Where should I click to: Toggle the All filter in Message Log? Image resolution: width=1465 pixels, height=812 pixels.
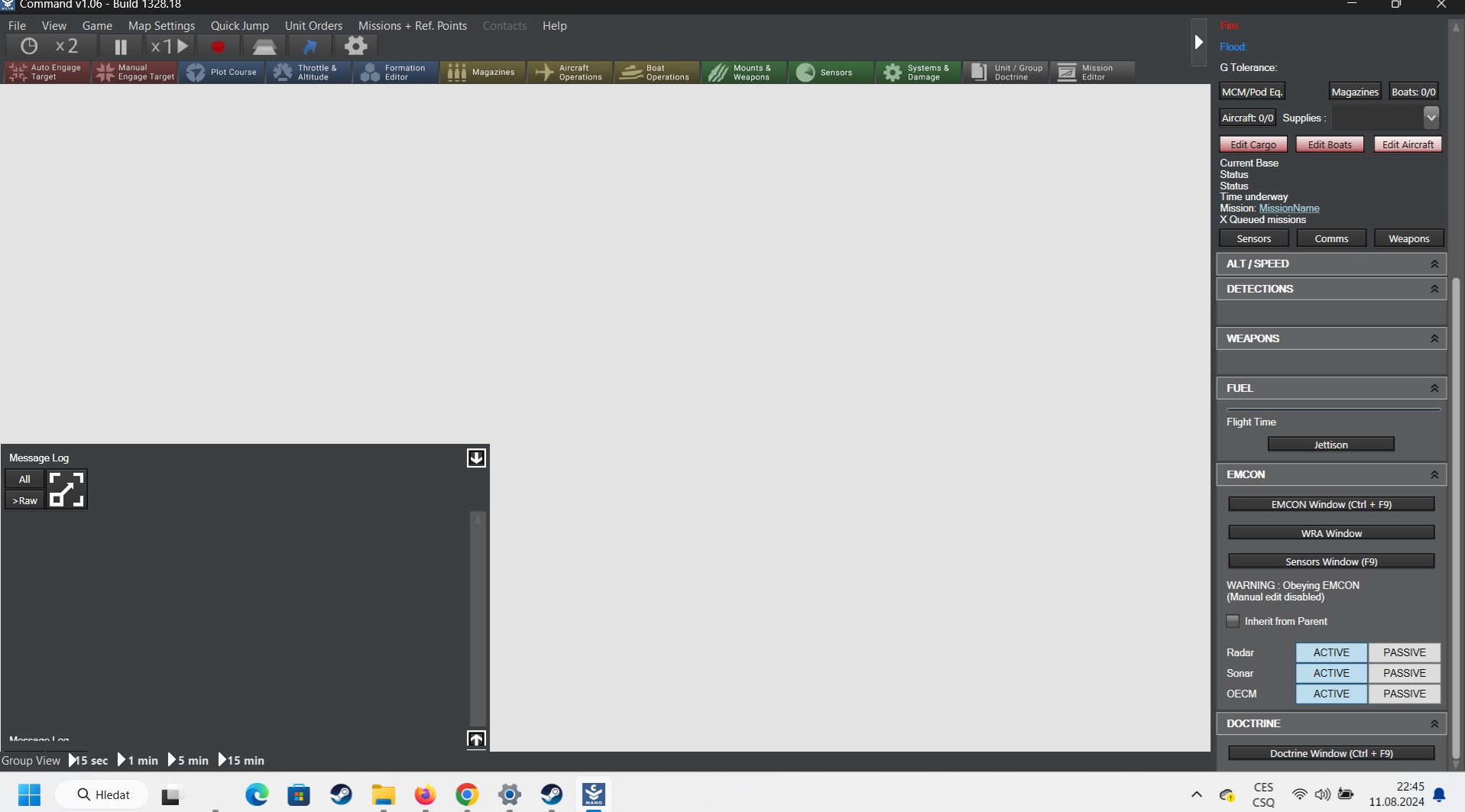24,479
